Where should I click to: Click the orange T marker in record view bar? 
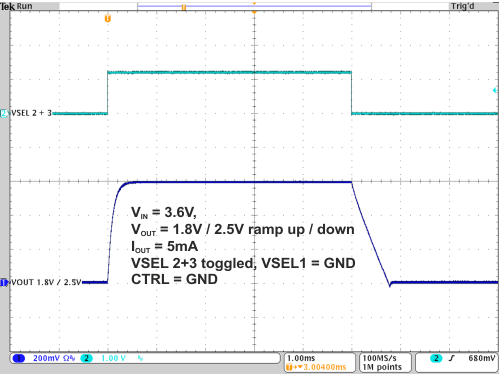click(184, 7)
